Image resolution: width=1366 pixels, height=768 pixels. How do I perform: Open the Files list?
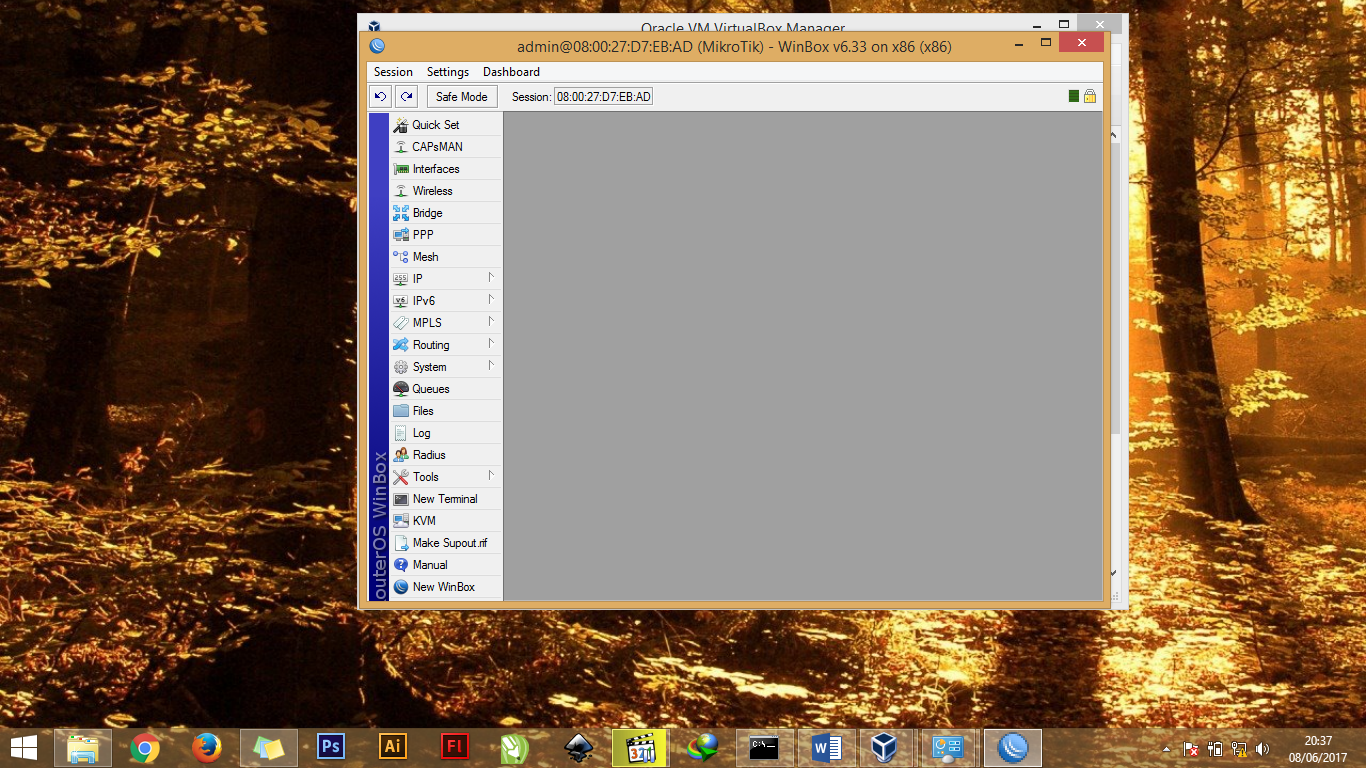click(x=445, y=411)
